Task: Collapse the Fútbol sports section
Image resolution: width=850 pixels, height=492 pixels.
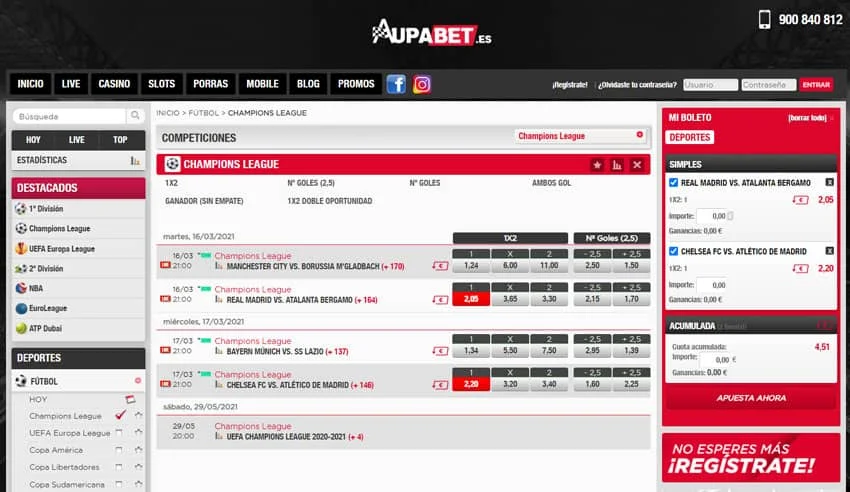Action: (138, 381)
